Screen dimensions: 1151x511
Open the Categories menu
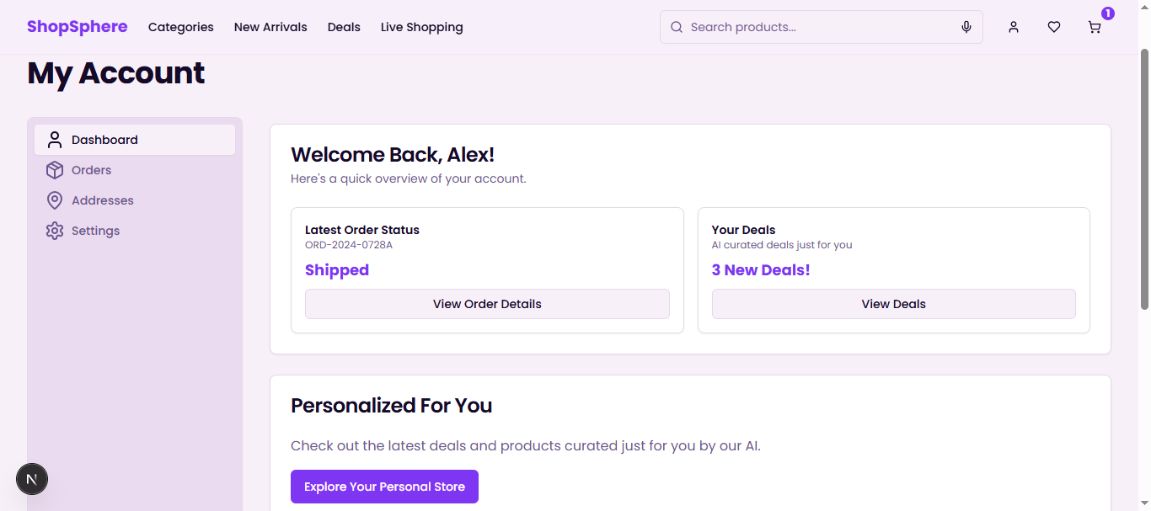[181, 27]
